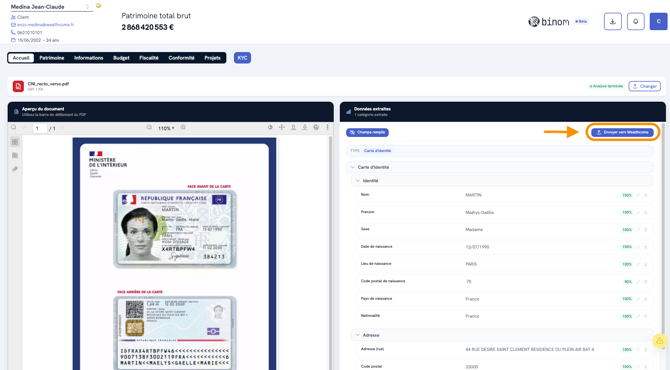
Task: Click the client email address link
Action: click(45, 25)
